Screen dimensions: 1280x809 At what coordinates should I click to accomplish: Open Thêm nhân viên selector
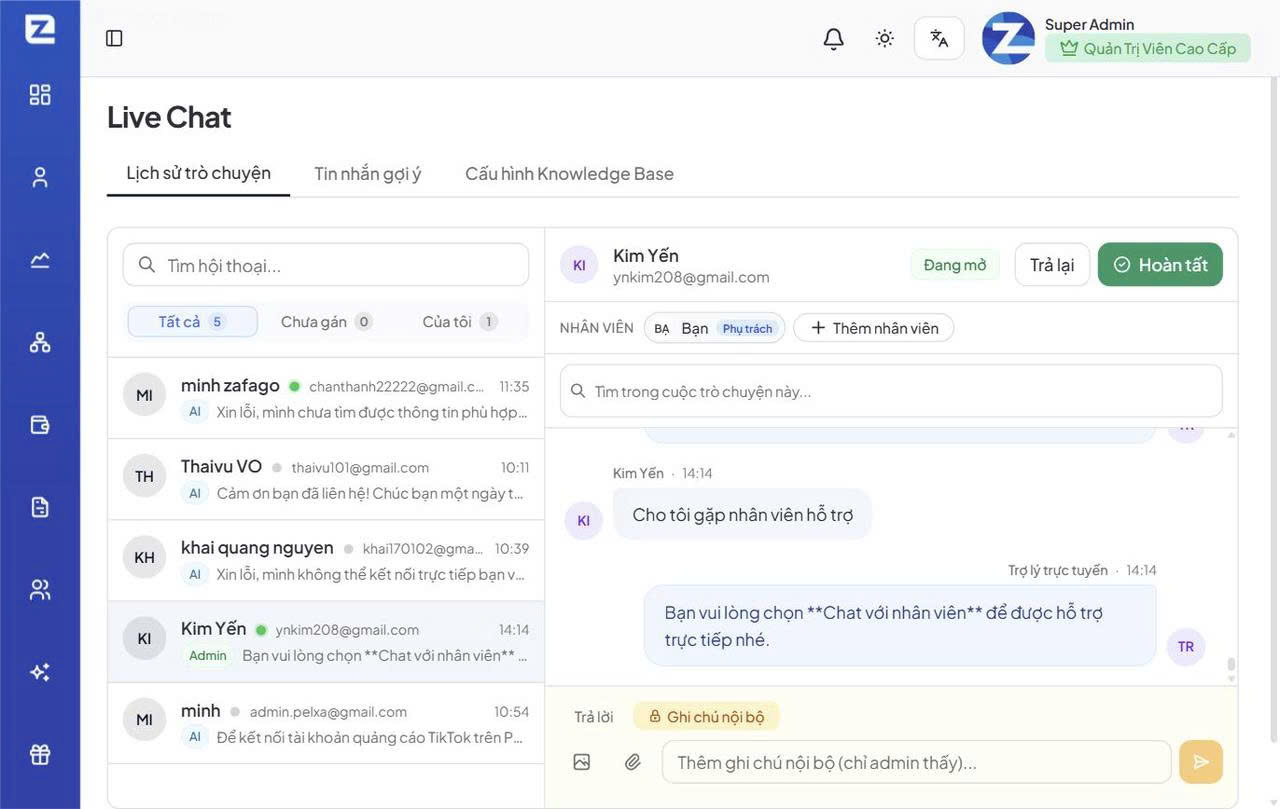[x=873, y=328]
